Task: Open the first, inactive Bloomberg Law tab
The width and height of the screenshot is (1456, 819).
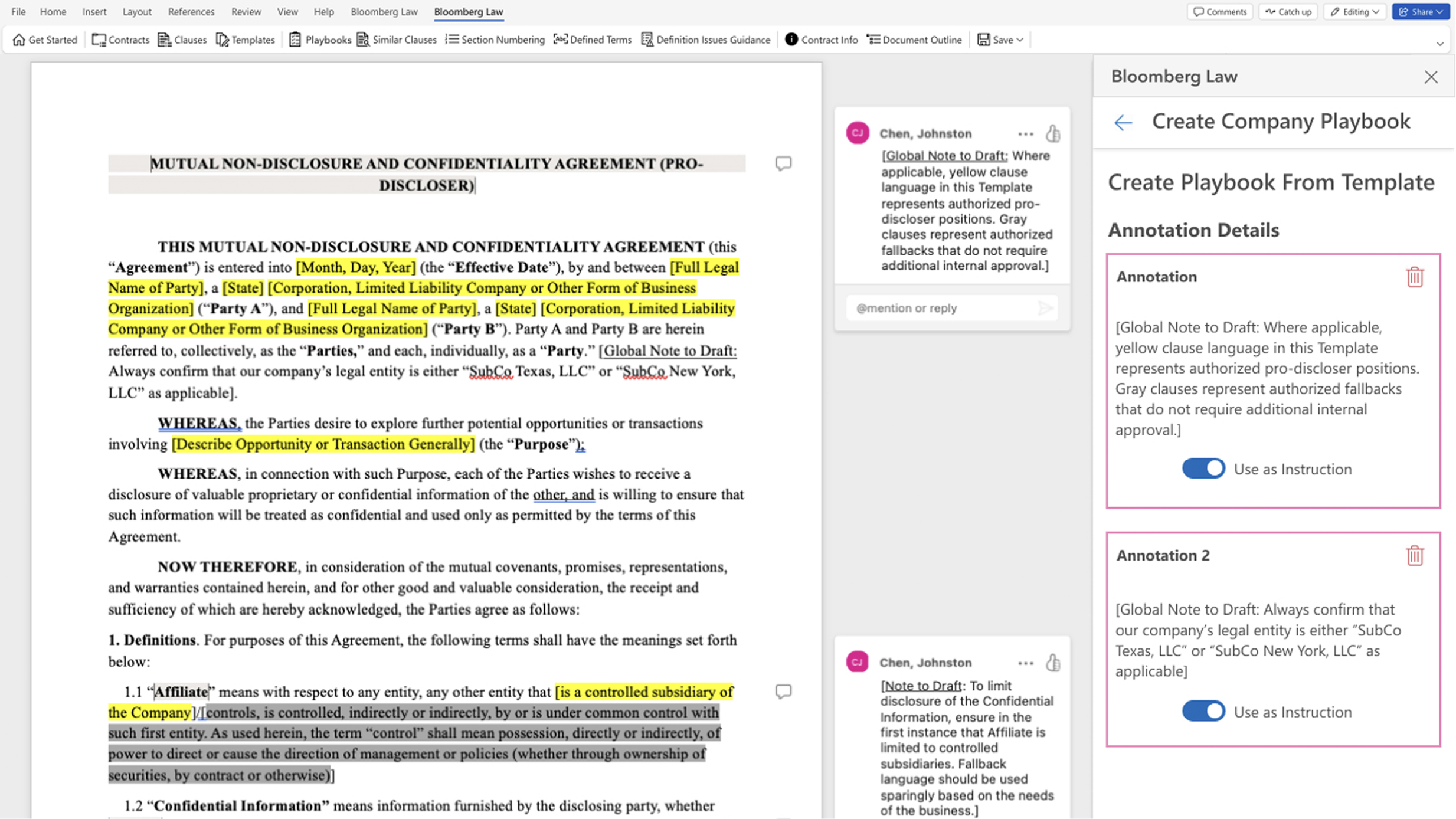Action: tap(384, 11)
